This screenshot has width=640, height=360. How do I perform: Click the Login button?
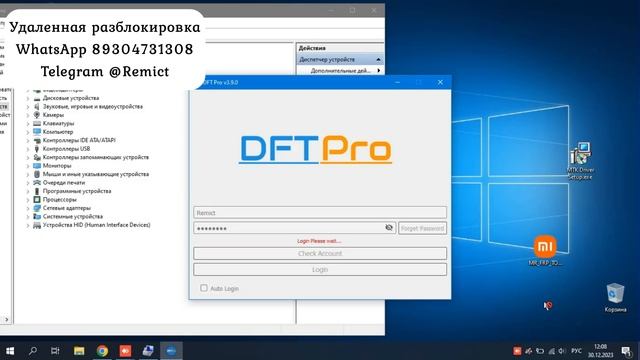pyautogui.click(x=320, y=269)
